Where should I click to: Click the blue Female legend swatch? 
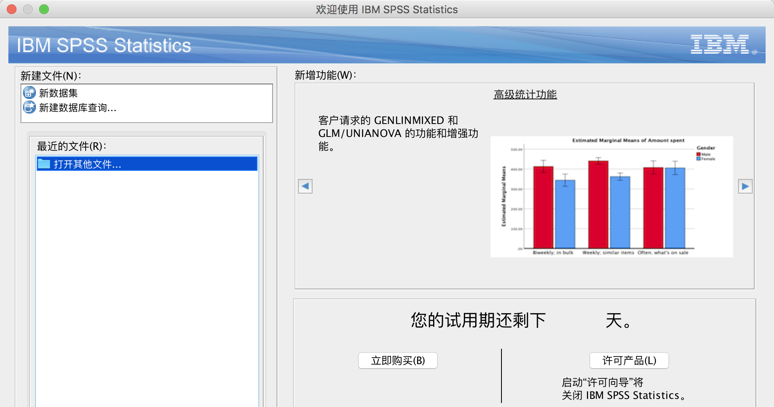(699, 159)
